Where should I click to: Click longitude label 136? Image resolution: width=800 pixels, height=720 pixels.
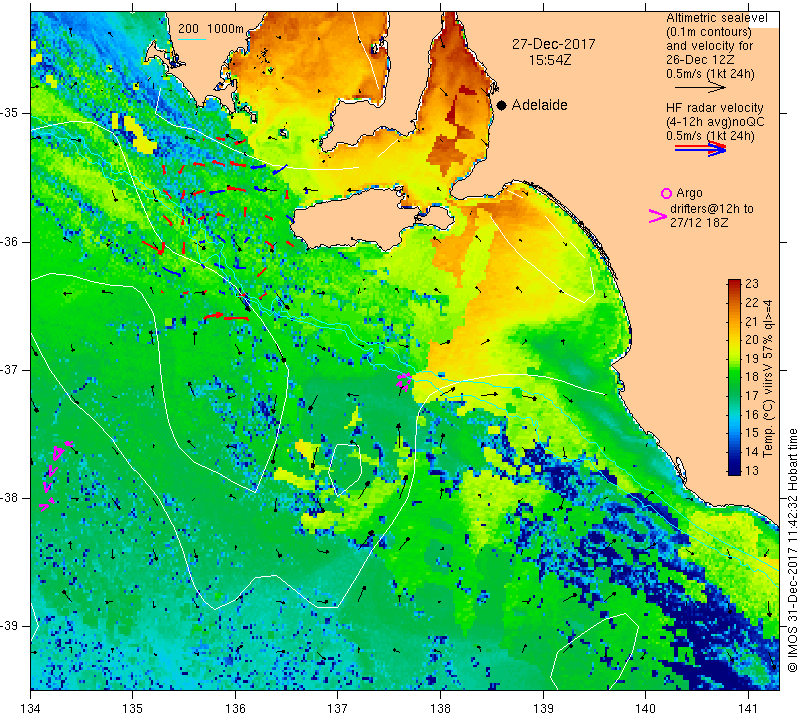[236, 709]
